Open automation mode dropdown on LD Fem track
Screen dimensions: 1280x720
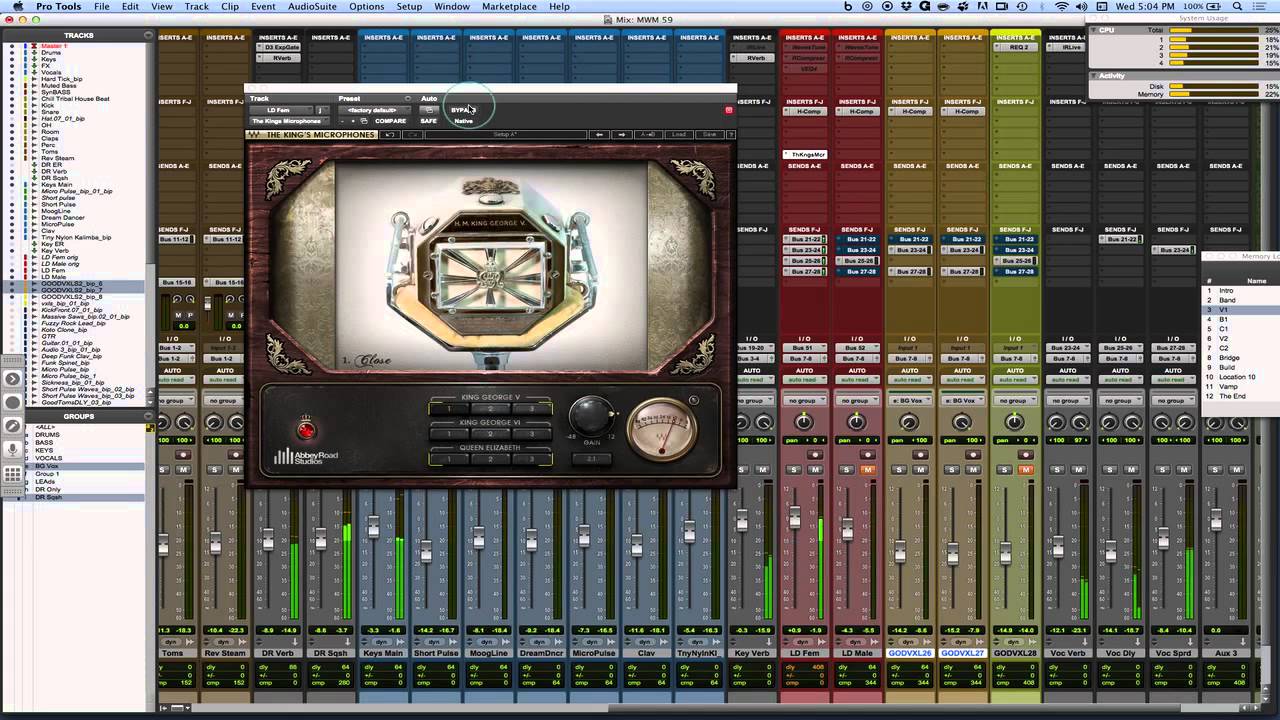tap(805, 381)
